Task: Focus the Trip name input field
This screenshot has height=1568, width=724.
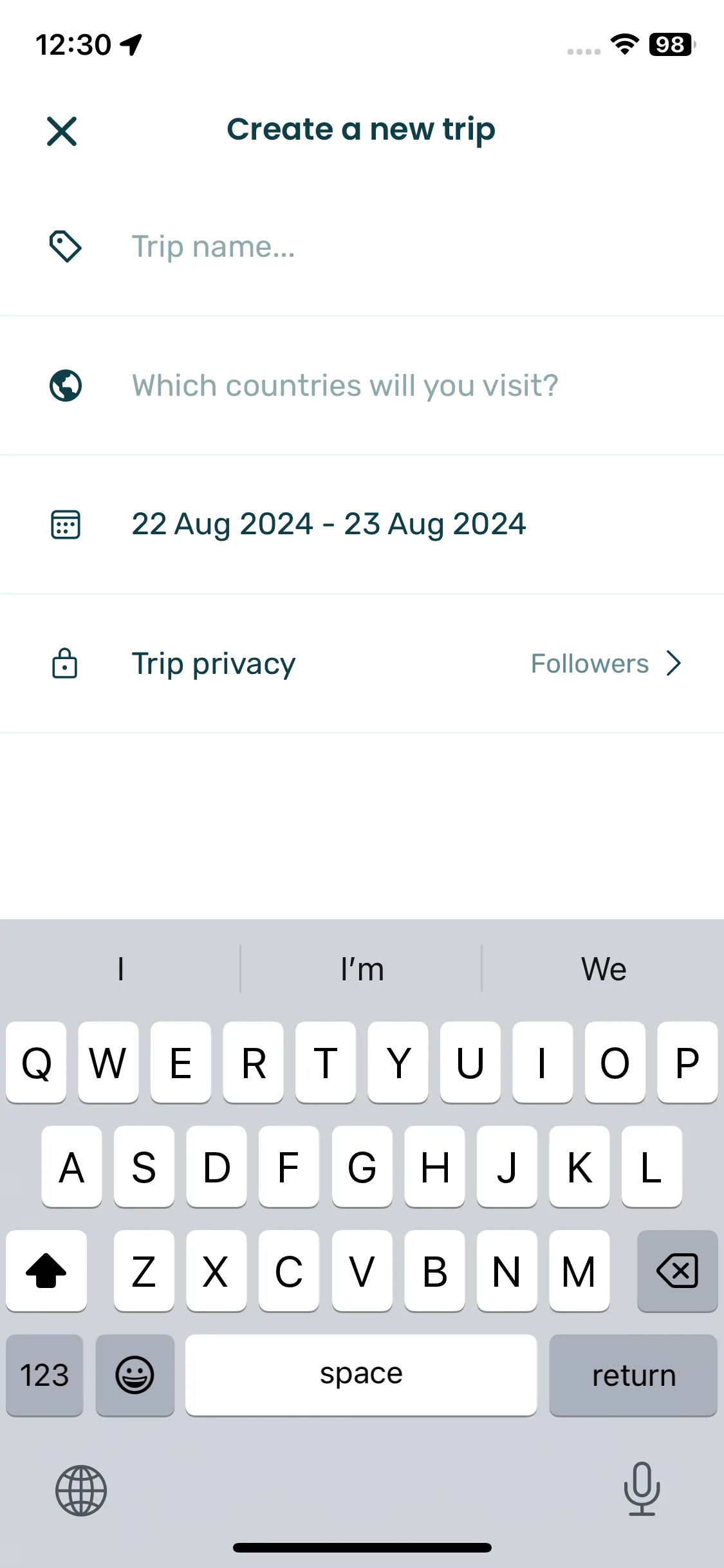Action: tap(362, 247)
